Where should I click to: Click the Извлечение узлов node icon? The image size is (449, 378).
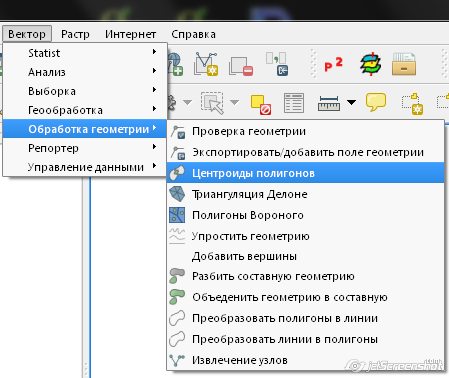click(177, 360)
